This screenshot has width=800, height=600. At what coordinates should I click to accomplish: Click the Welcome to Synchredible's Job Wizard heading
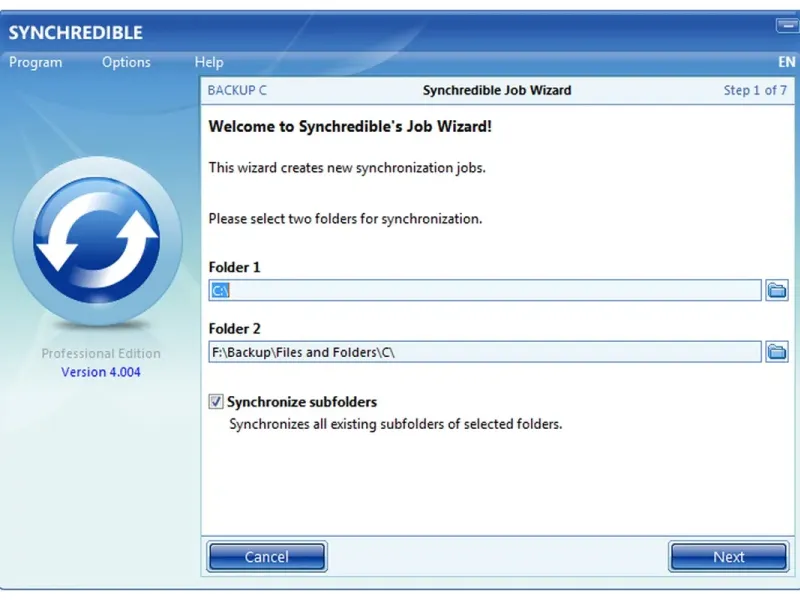click(350, 127)
